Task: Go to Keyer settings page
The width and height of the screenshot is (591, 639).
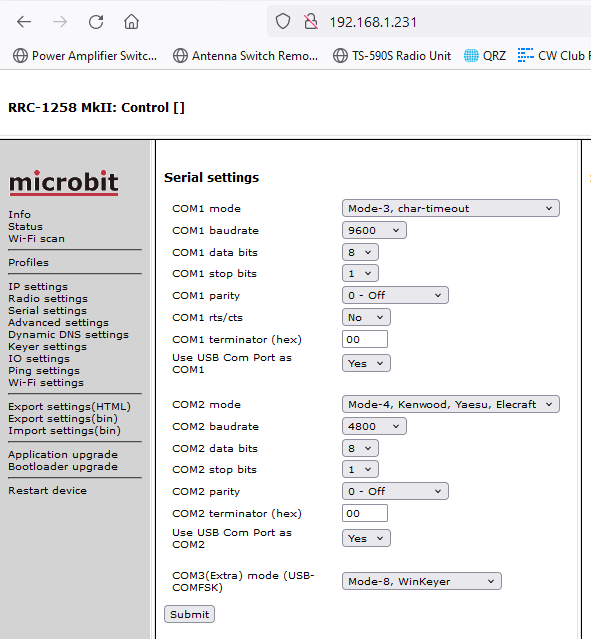Action: 47,347
